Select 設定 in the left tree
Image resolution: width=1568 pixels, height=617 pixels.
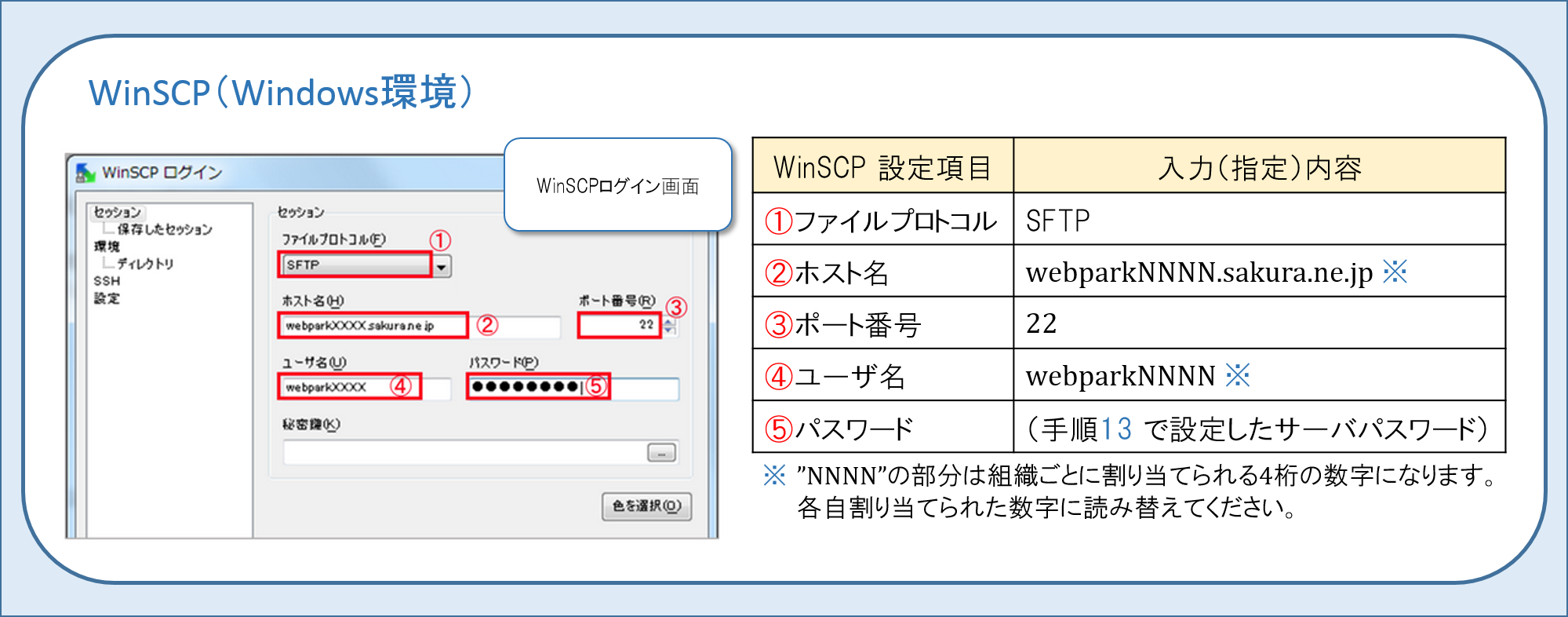pyautogui.click(x=107, y=298)
